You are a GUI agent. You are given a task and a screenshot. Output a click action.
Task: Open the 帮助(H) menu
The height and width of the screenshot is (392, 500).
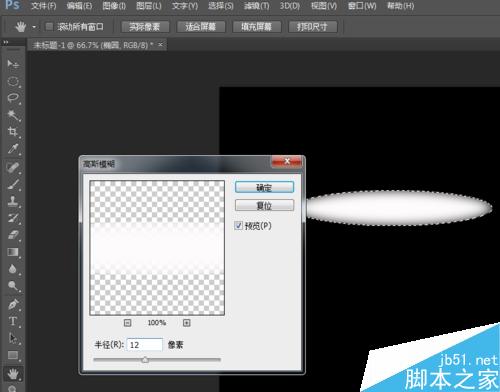(x=400, y=6)
